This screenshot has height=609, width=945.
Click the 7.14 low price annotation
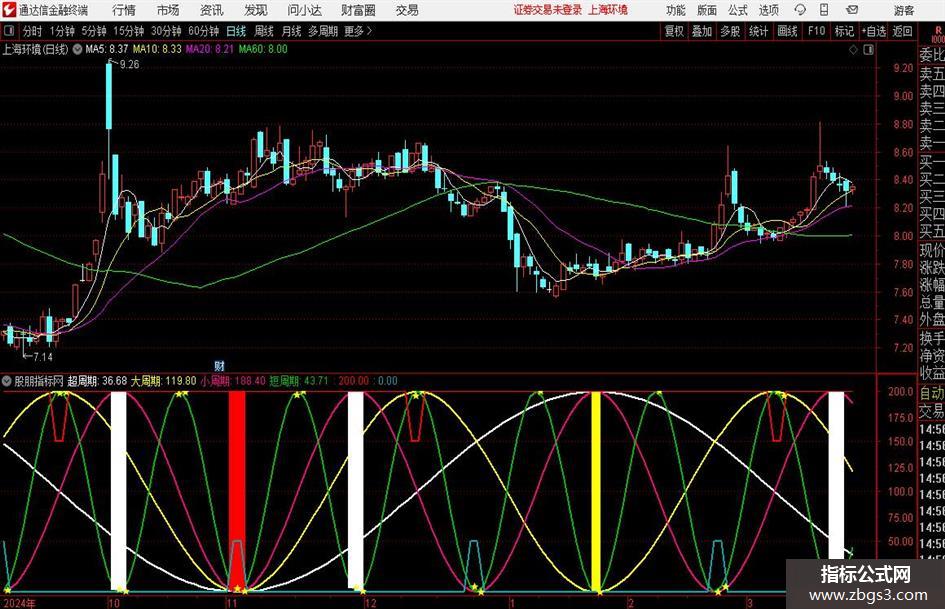43,357
